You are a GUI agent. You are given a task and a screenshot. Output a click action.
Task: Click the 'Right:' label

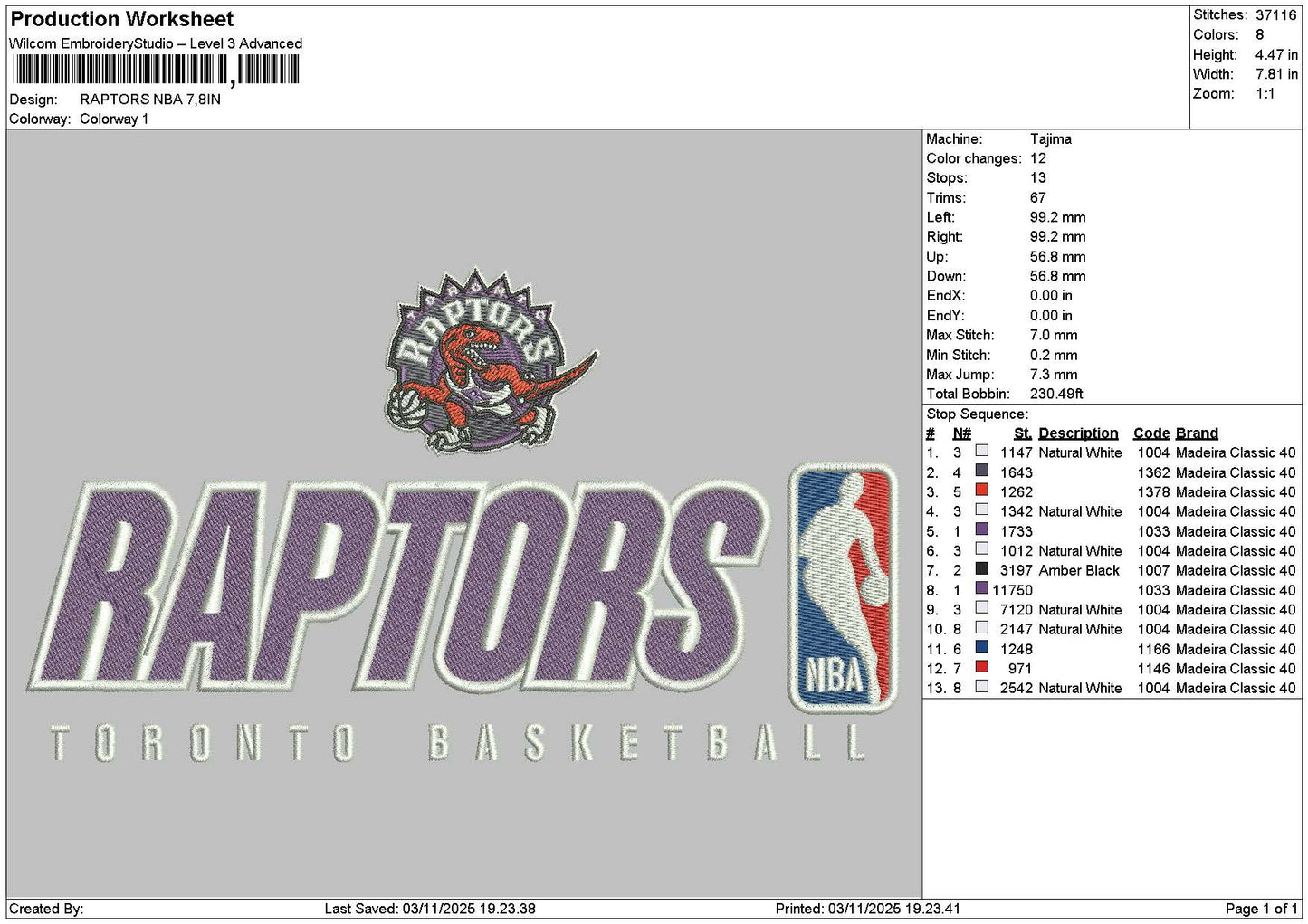(944, 237)
